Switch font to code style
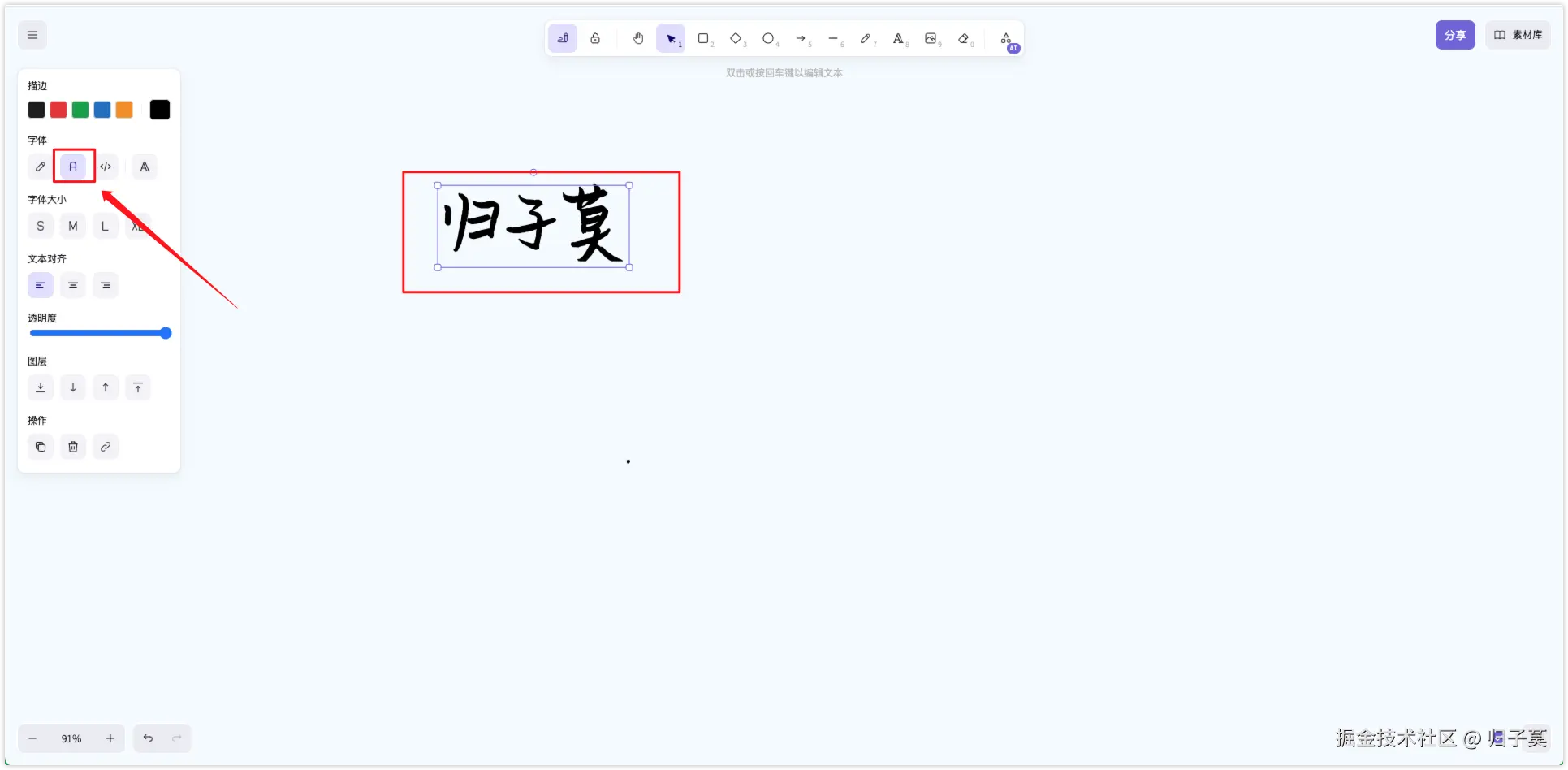Screen dimensions: 1568x770 click(x=106, y=167)
